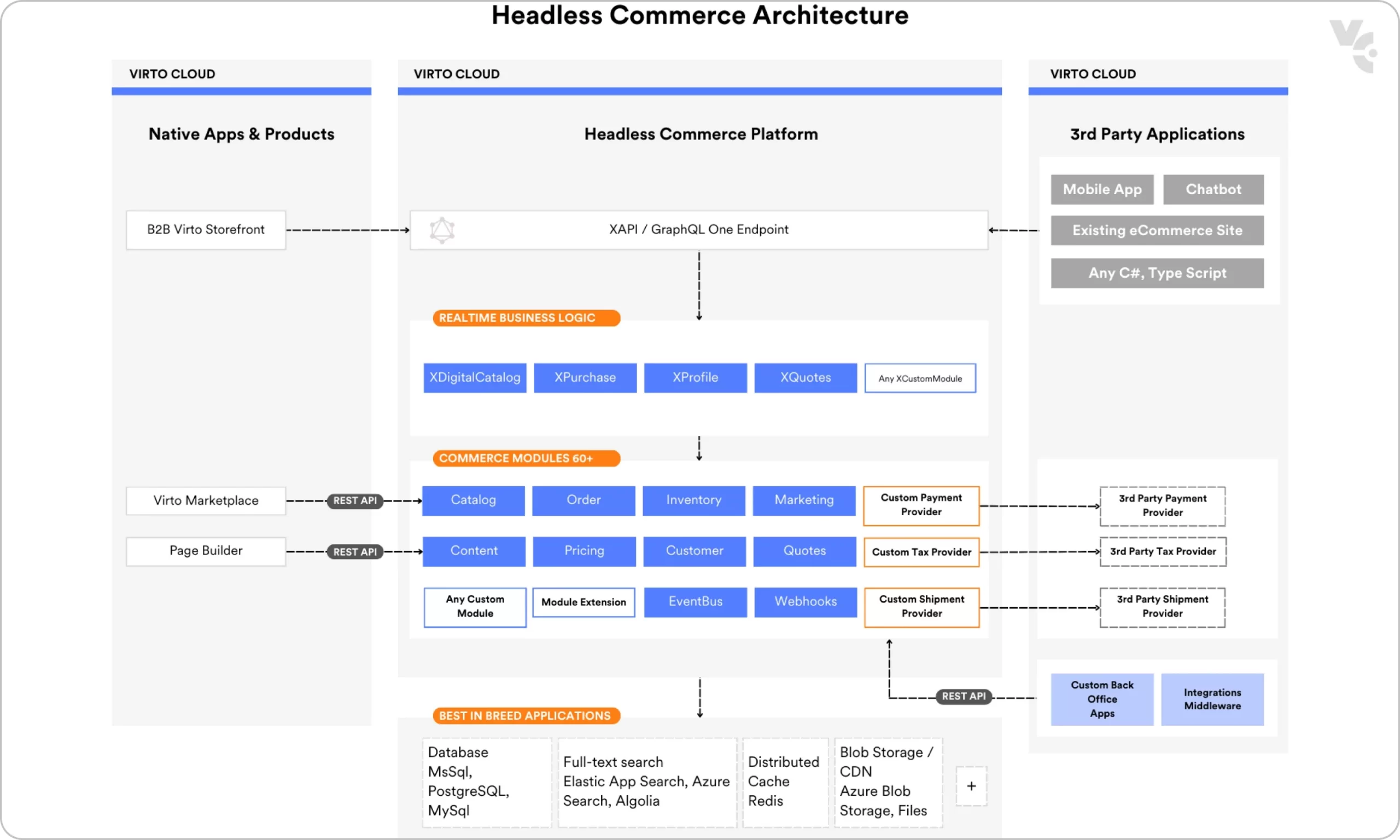Click the 3rd Party Tax Provider box
Viewport: 1400px width, 840px height.
coord(1162,552)
